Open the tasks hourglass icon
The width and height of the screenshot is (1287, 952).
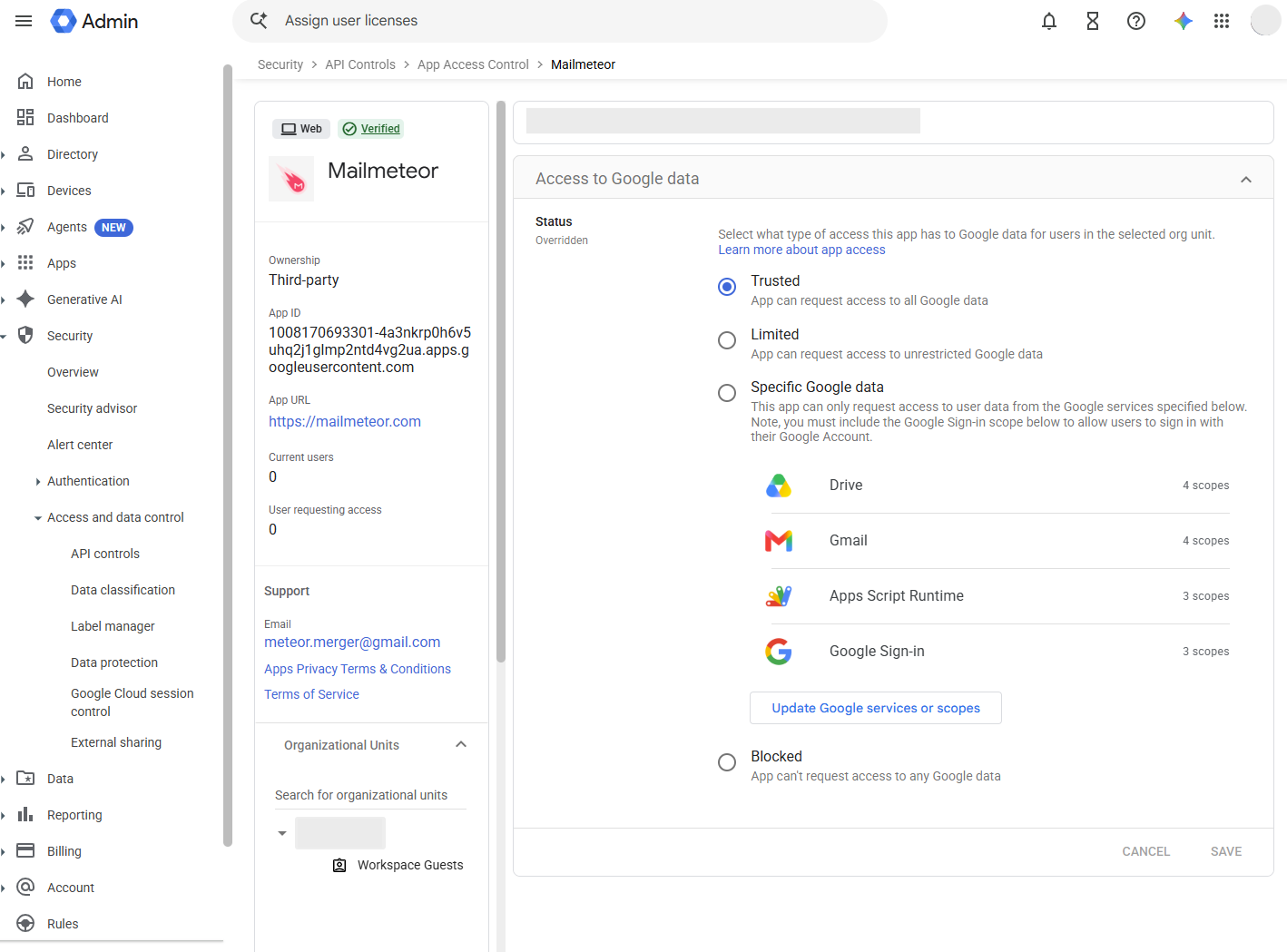[x=1093, y=21]
